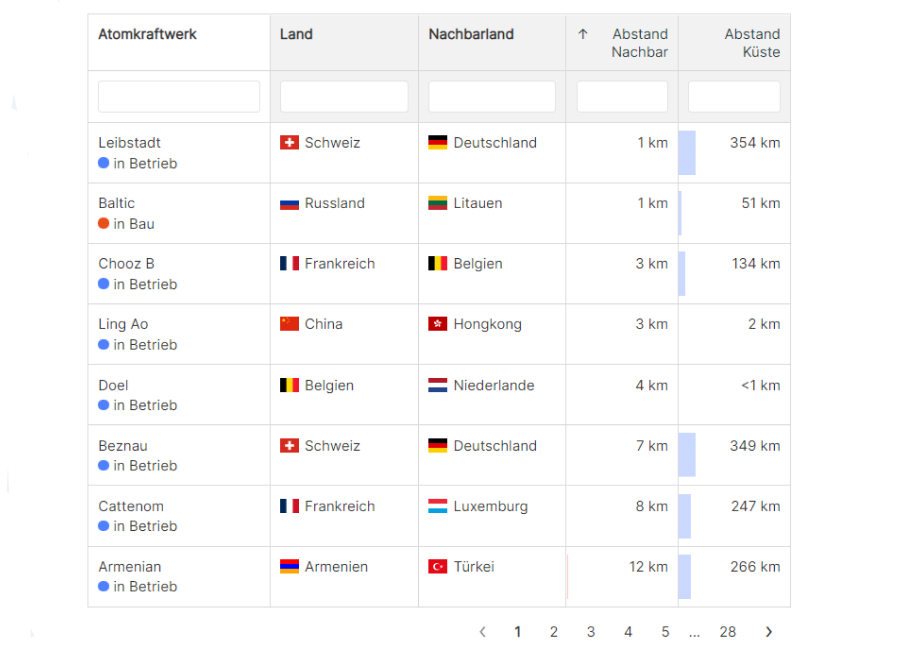This screenshot has width=900, height=650.
Task: Go to previous page with left chevron
Action: coord(483,632)
